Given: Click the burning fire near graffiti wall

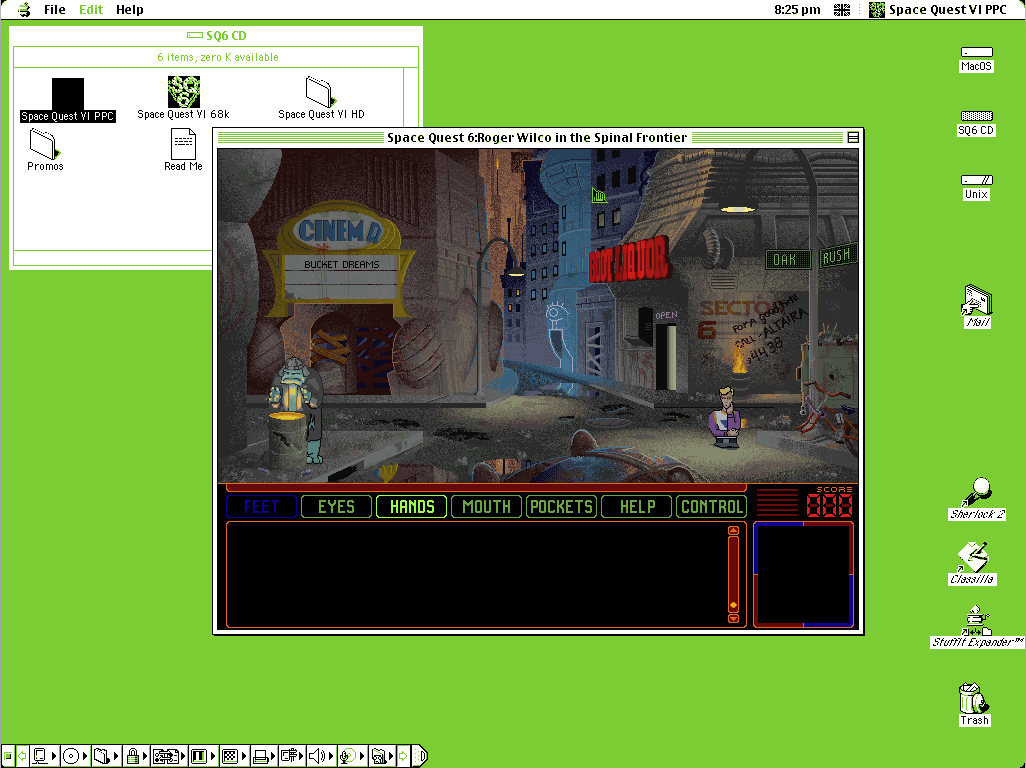Looking at the screenshot, I should [x=739, y=362].
